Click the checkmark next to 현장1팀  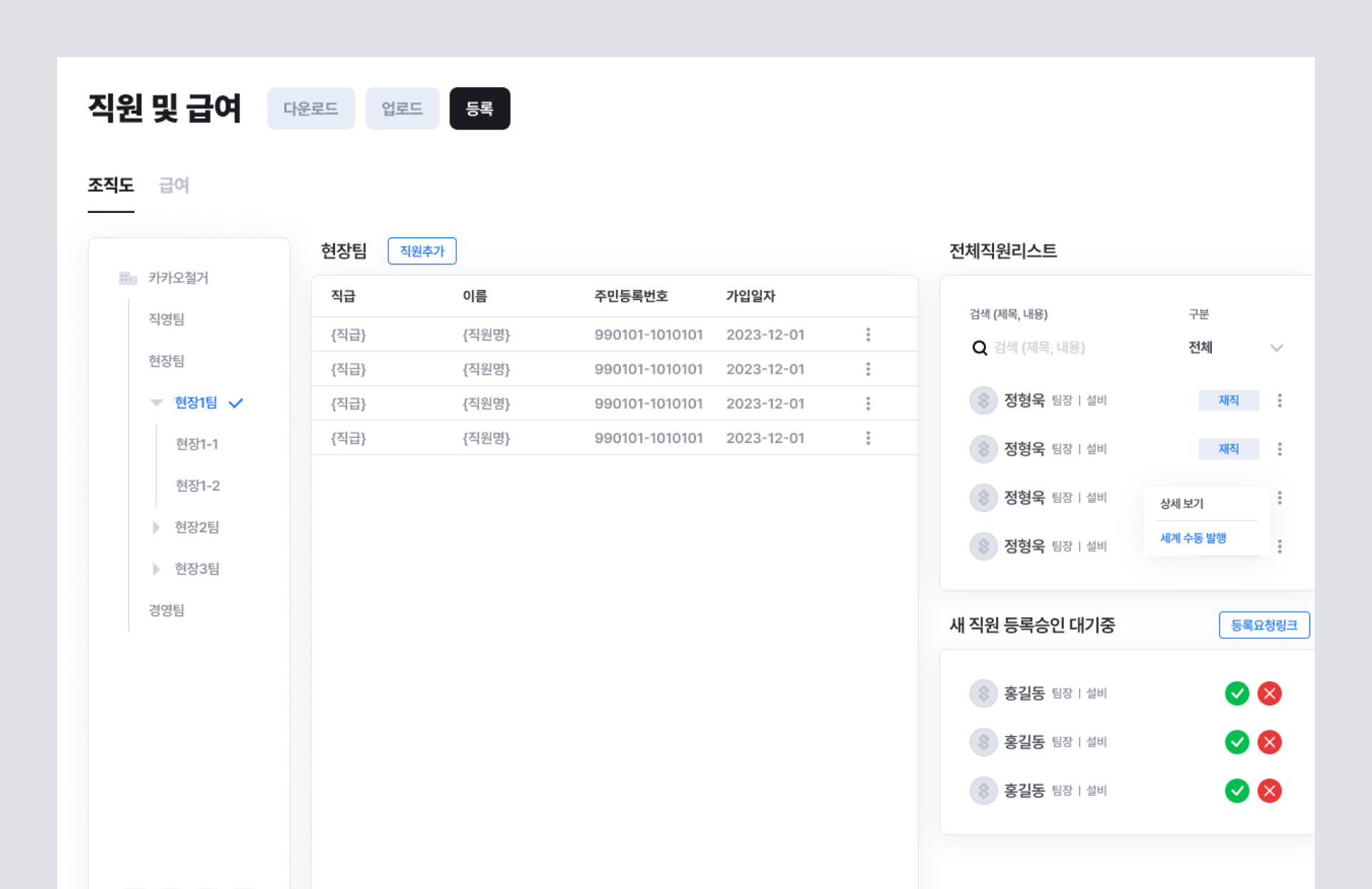click(x=236, y=403)
